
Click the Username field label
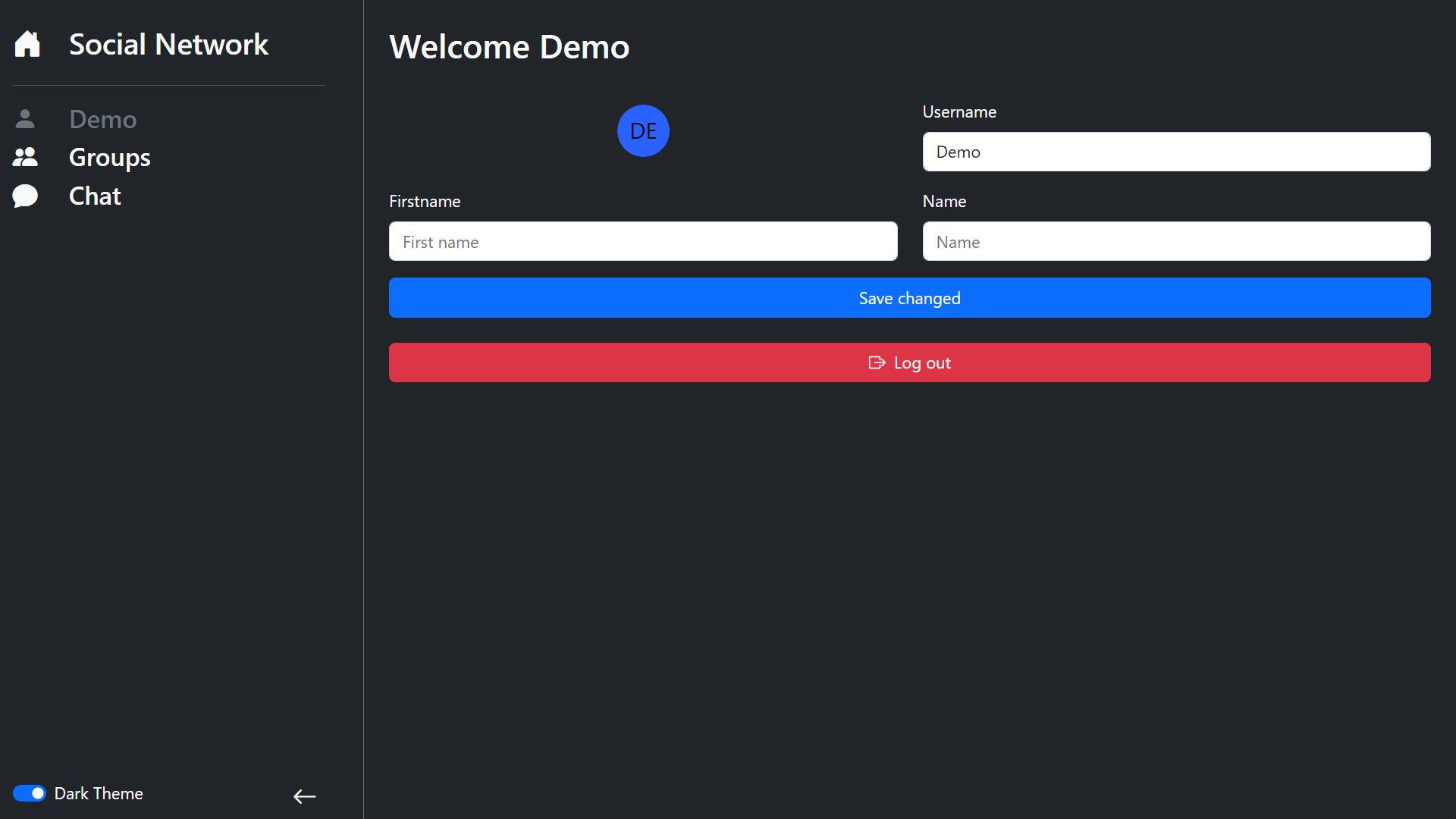(959, 112)
